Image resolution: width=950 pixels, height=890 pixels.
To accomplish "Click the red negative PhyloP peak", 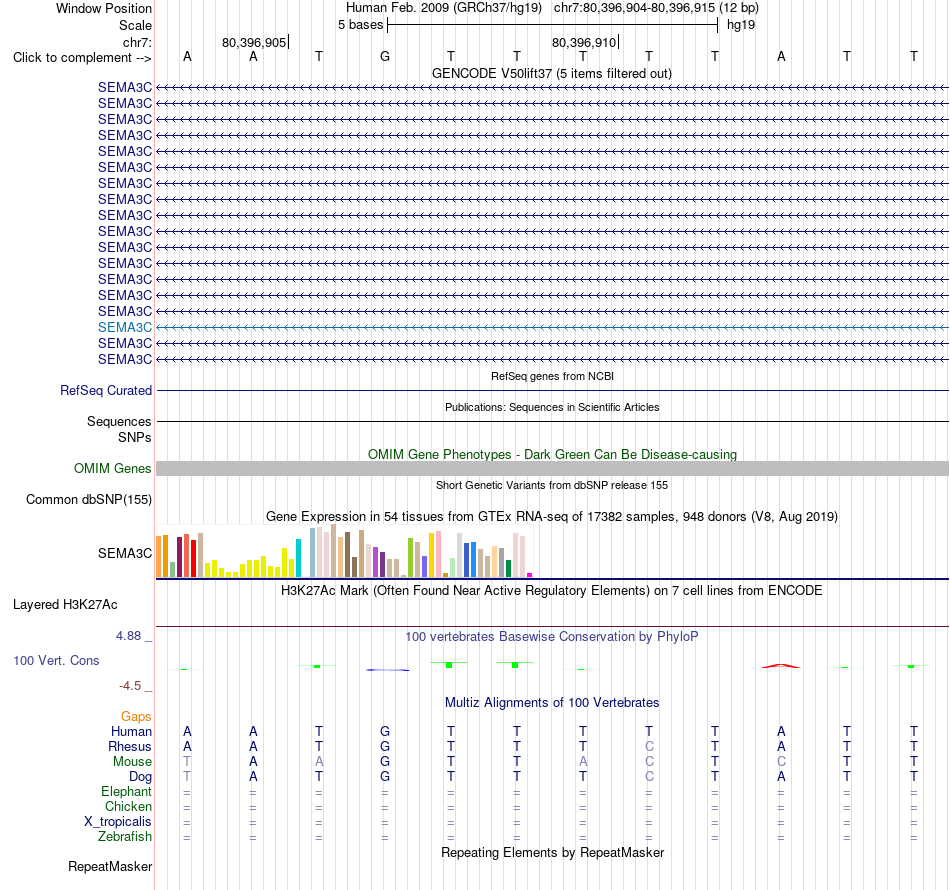I will (781, 666).
